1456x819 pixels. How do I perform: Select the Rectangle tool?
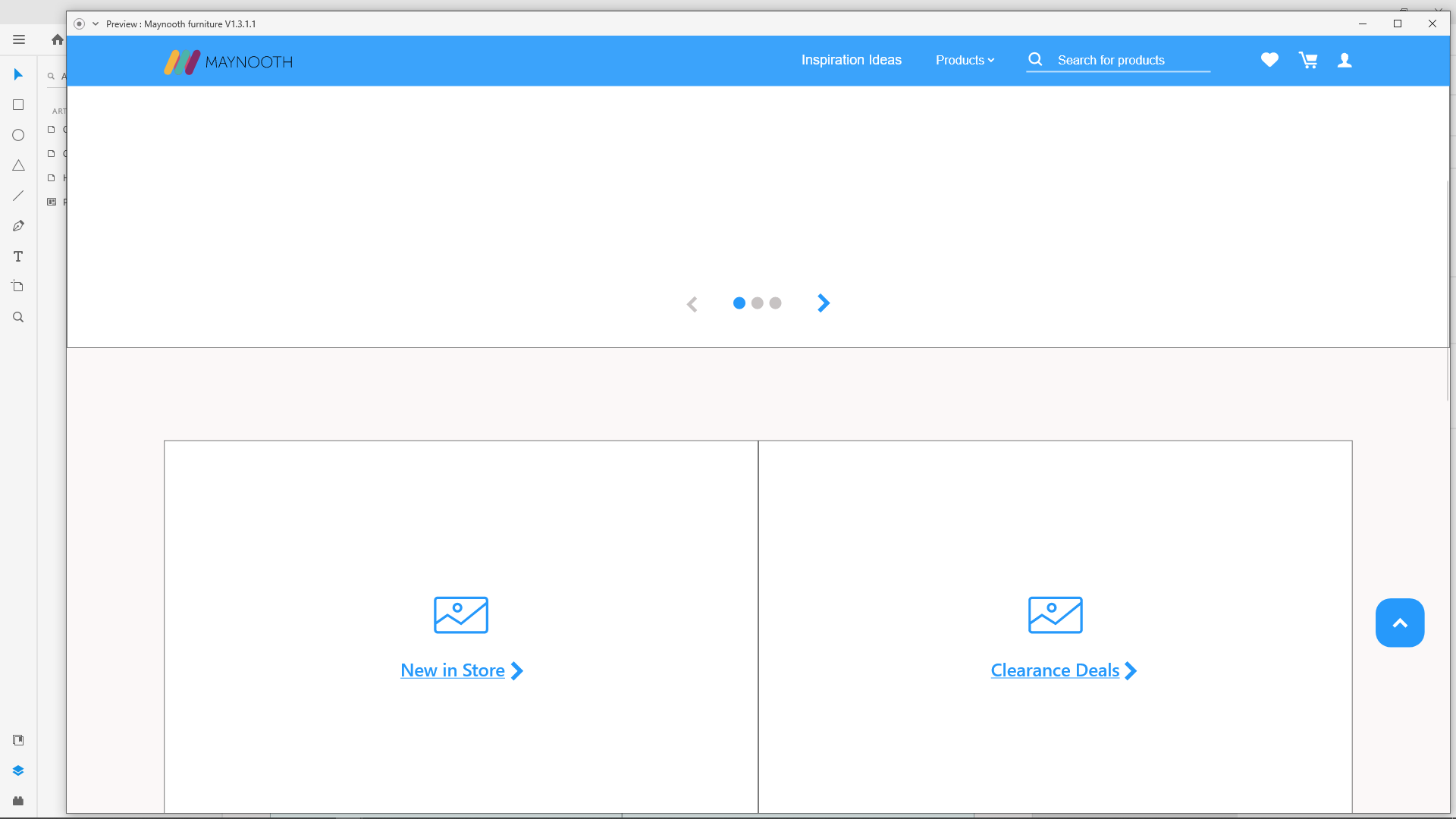[x=18, y=105]
